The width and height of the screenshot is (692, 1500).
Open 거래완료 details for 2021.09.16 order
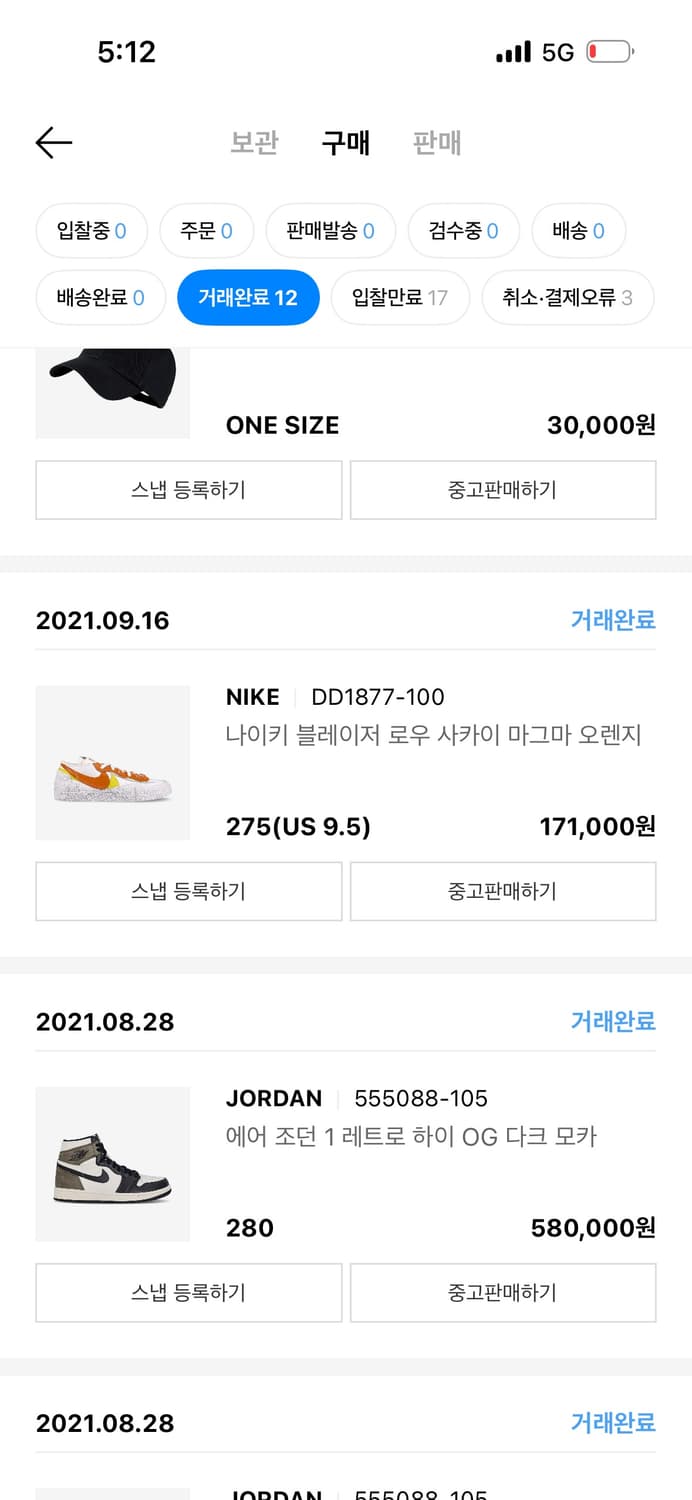click(x=613, y=621)
